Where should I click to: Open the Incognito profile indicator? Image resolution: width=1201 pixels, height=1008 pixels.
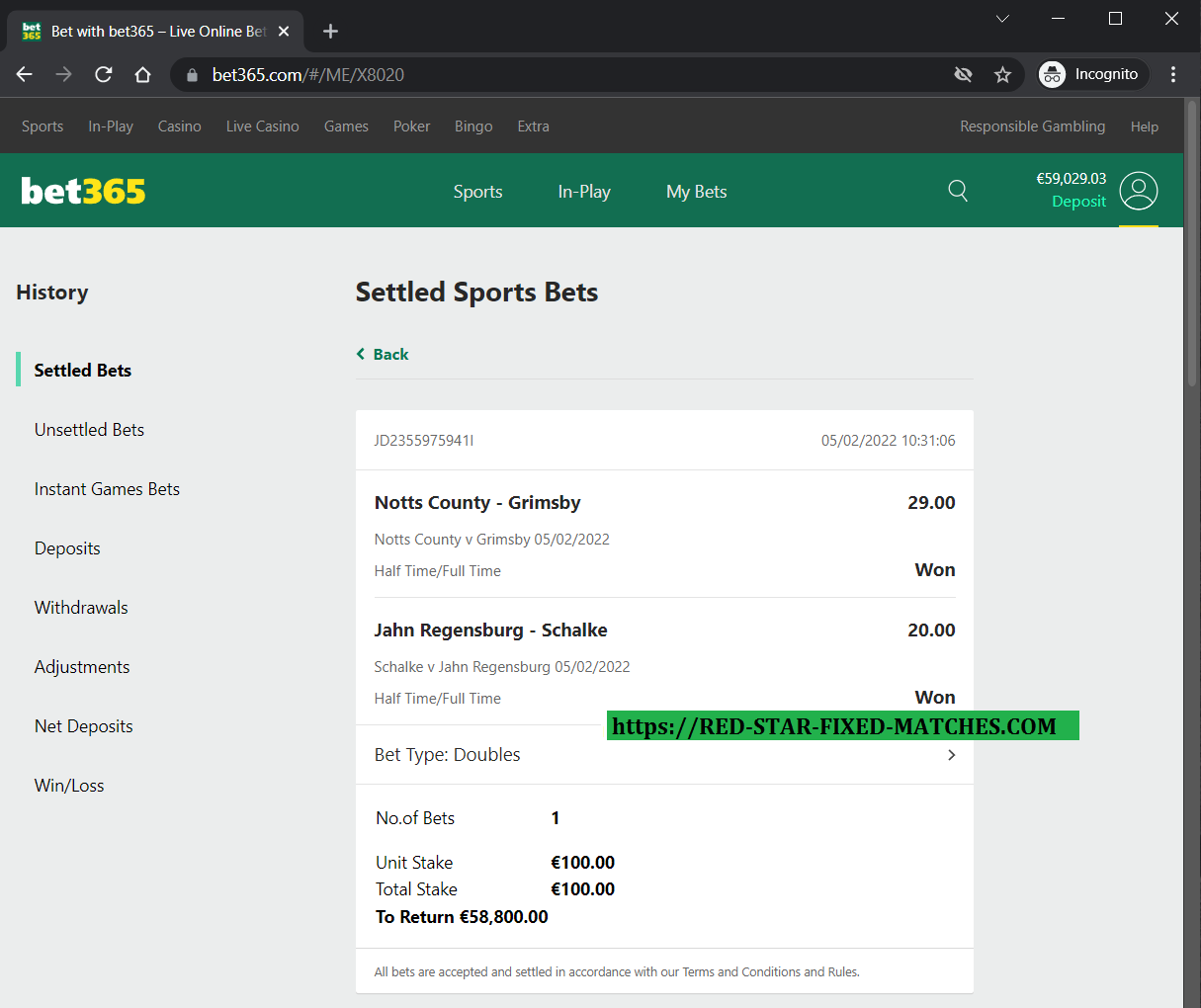(x=1092, y=75)
